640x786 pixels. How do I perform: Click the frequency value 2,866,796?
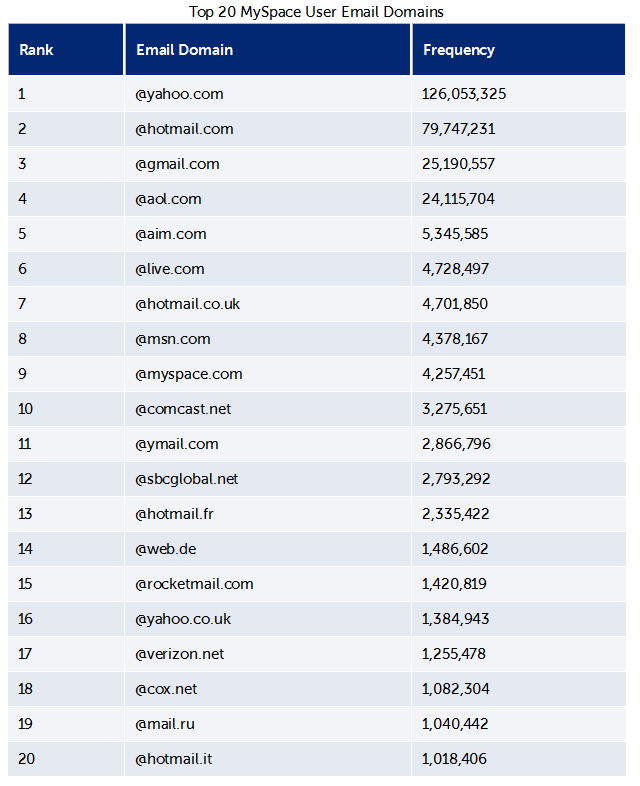(x=457, y=444)
